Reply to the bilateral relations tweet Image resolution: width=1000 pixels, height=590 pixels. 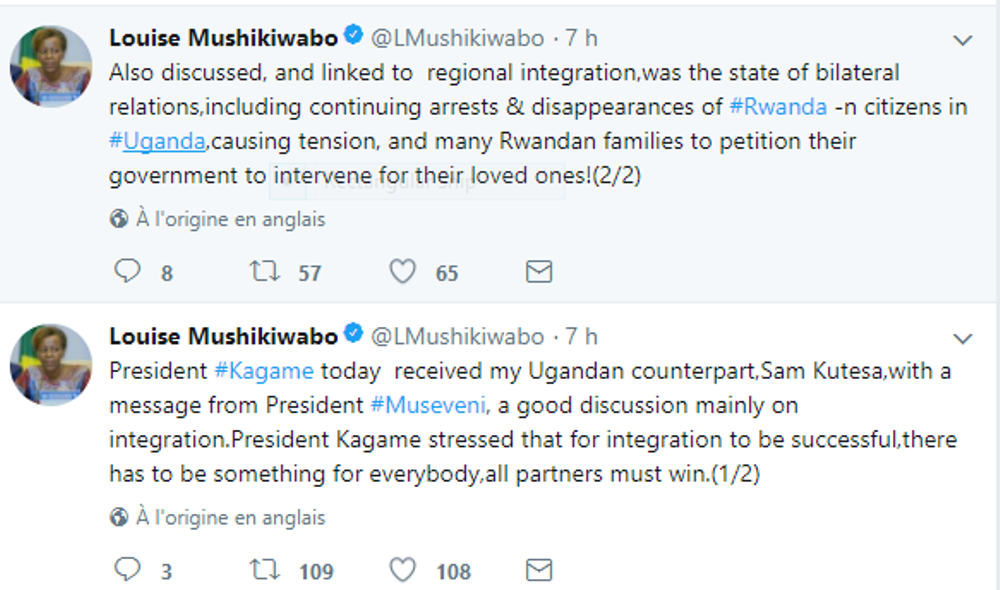(x=127, y=271)
